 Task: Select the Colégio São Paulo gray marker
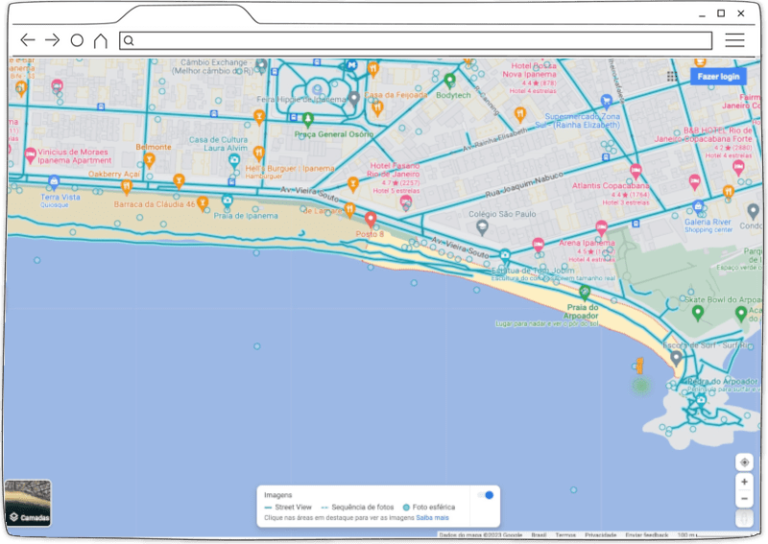pos(482,227)
